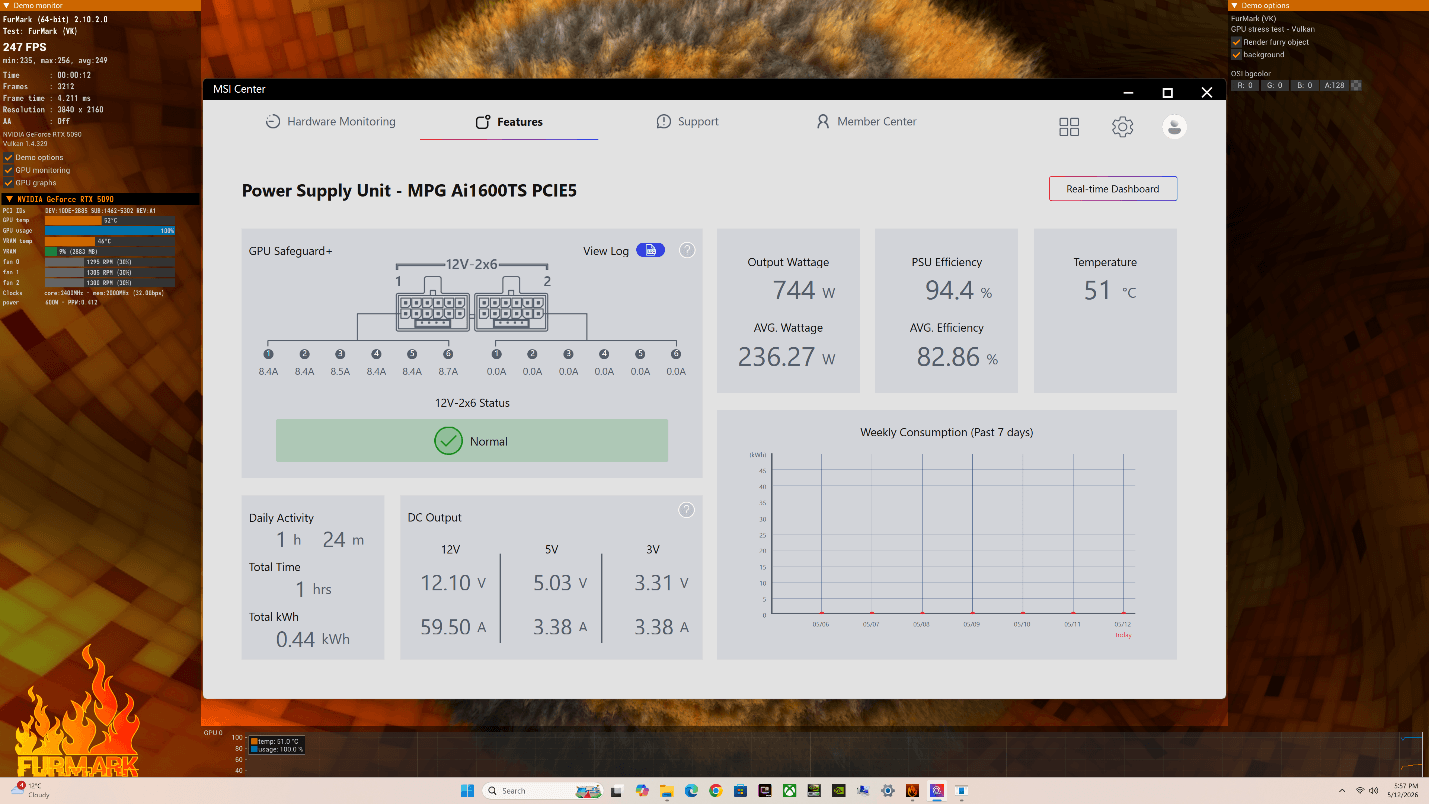Open DC Output help question mark
The height and width of the screenshot is (804, 1429).
pyautogui.click(x=687, y=510)
